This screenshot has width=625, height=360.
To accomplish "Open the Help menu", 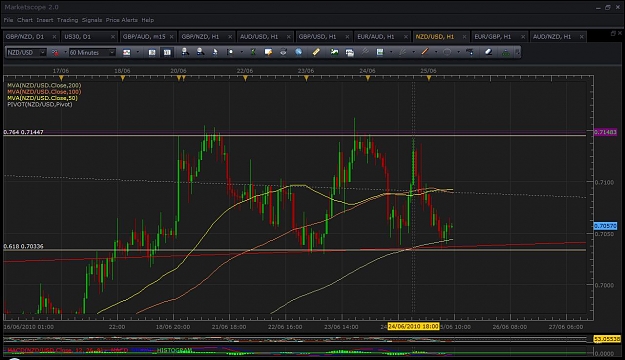I will (147, 20).
